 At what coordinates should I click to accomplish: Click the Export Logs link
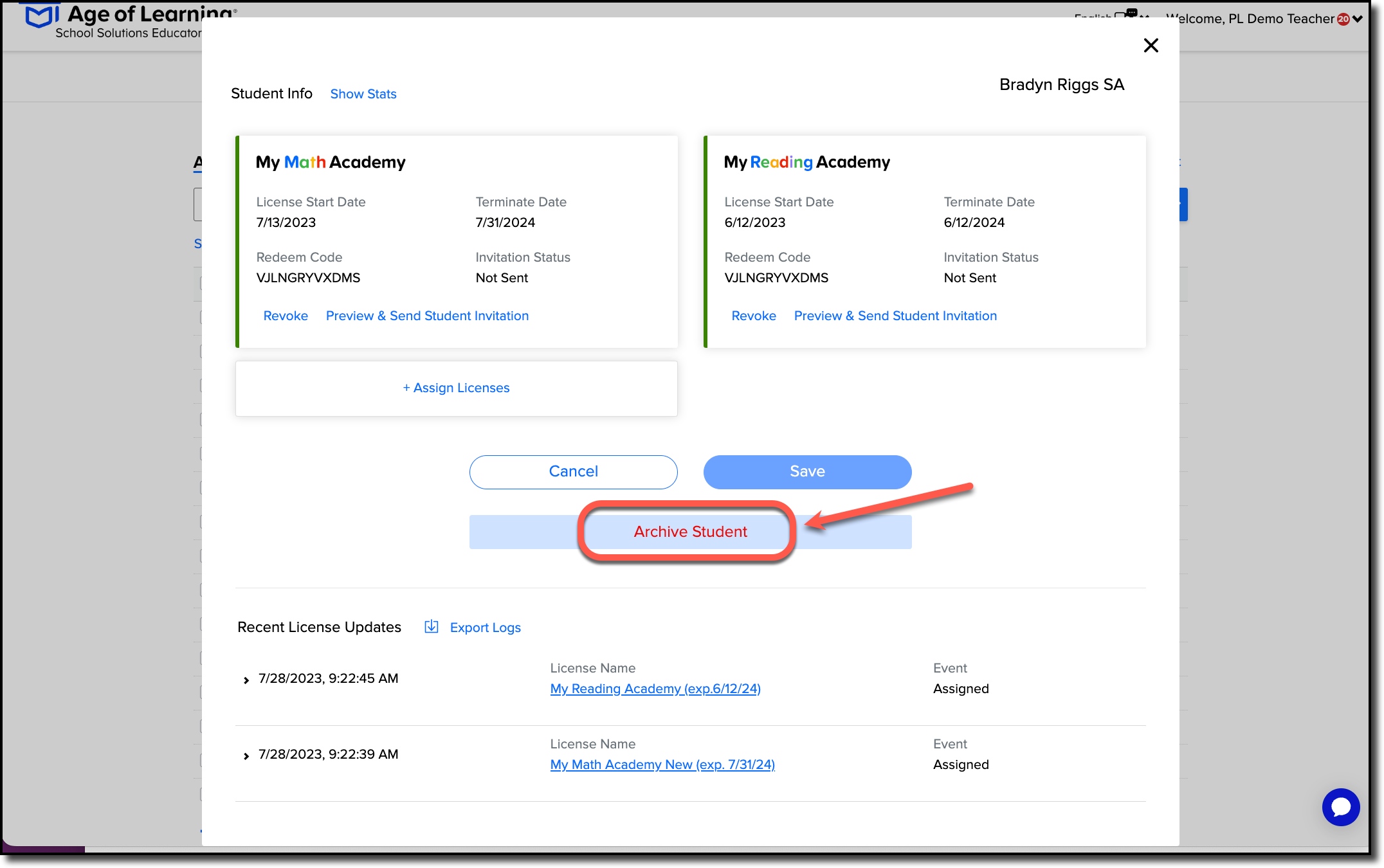point(485,628)
